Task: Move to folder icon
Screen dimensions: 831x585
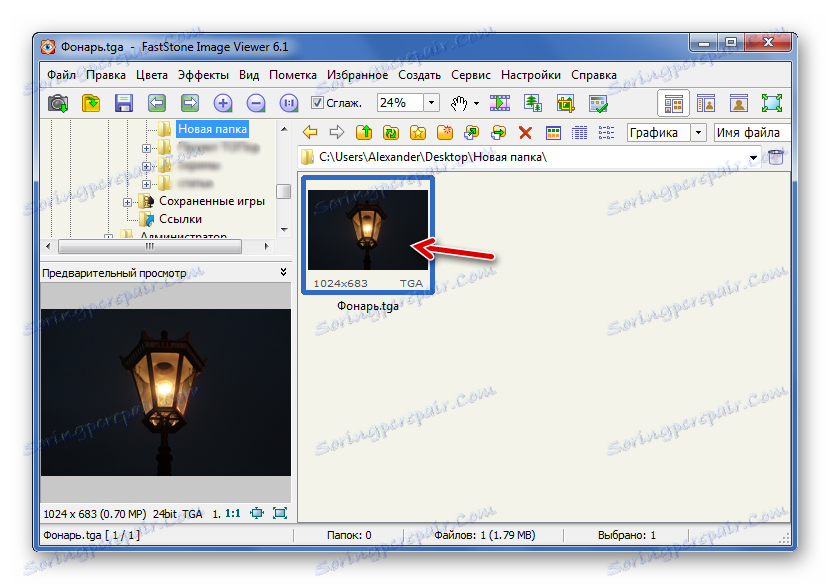Action: (x=498, y=132)
